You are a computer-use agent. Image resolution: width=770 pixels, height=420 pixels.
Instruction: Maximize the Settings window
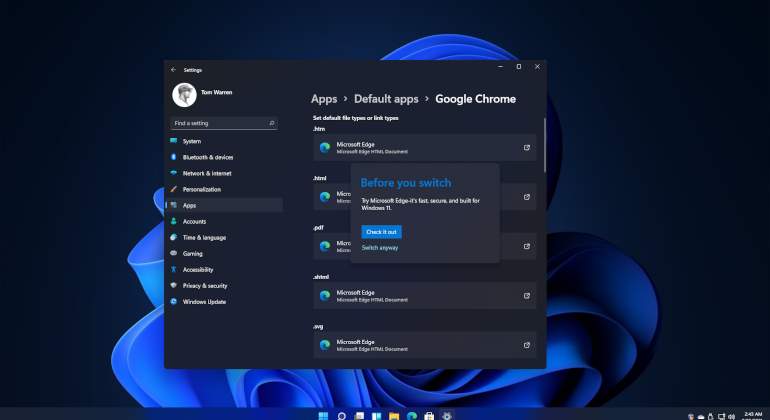[519, 66]
